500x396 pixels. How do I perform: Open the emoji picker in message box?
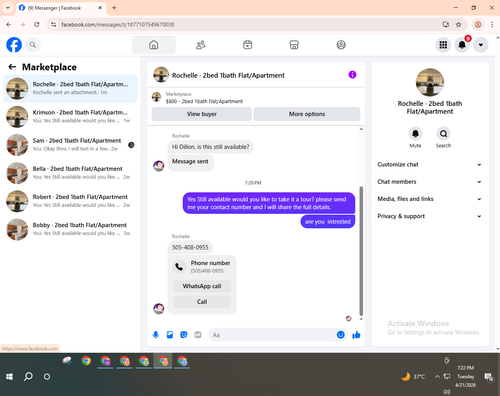(341, 335)
